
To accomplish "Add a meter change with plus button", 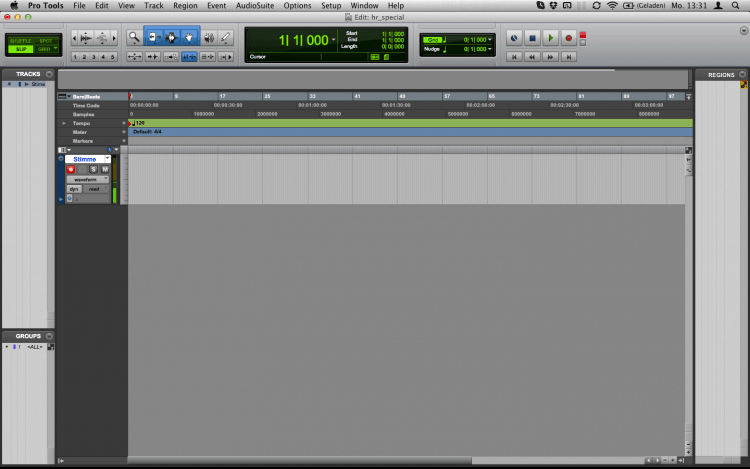I will pos(124,132).
